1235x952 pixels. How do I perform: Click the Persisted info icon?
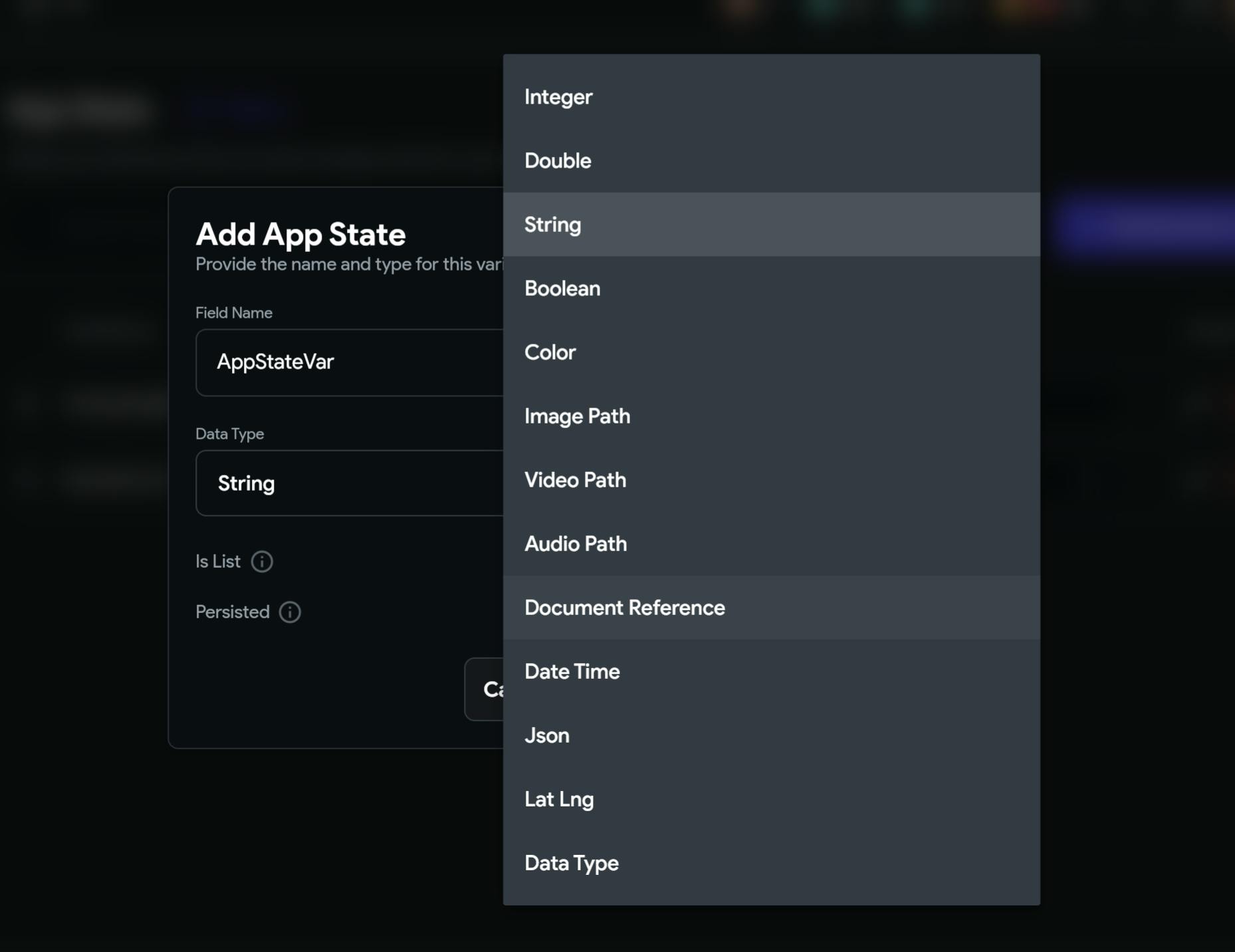[x=290, y=612]
